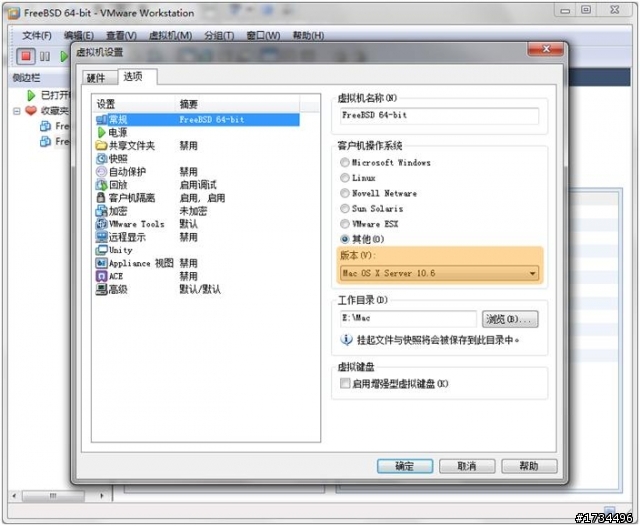
Task: Click the 虚拟机名称 field containing FreeBSD 64-bit
Action: [x=439, y=115]
